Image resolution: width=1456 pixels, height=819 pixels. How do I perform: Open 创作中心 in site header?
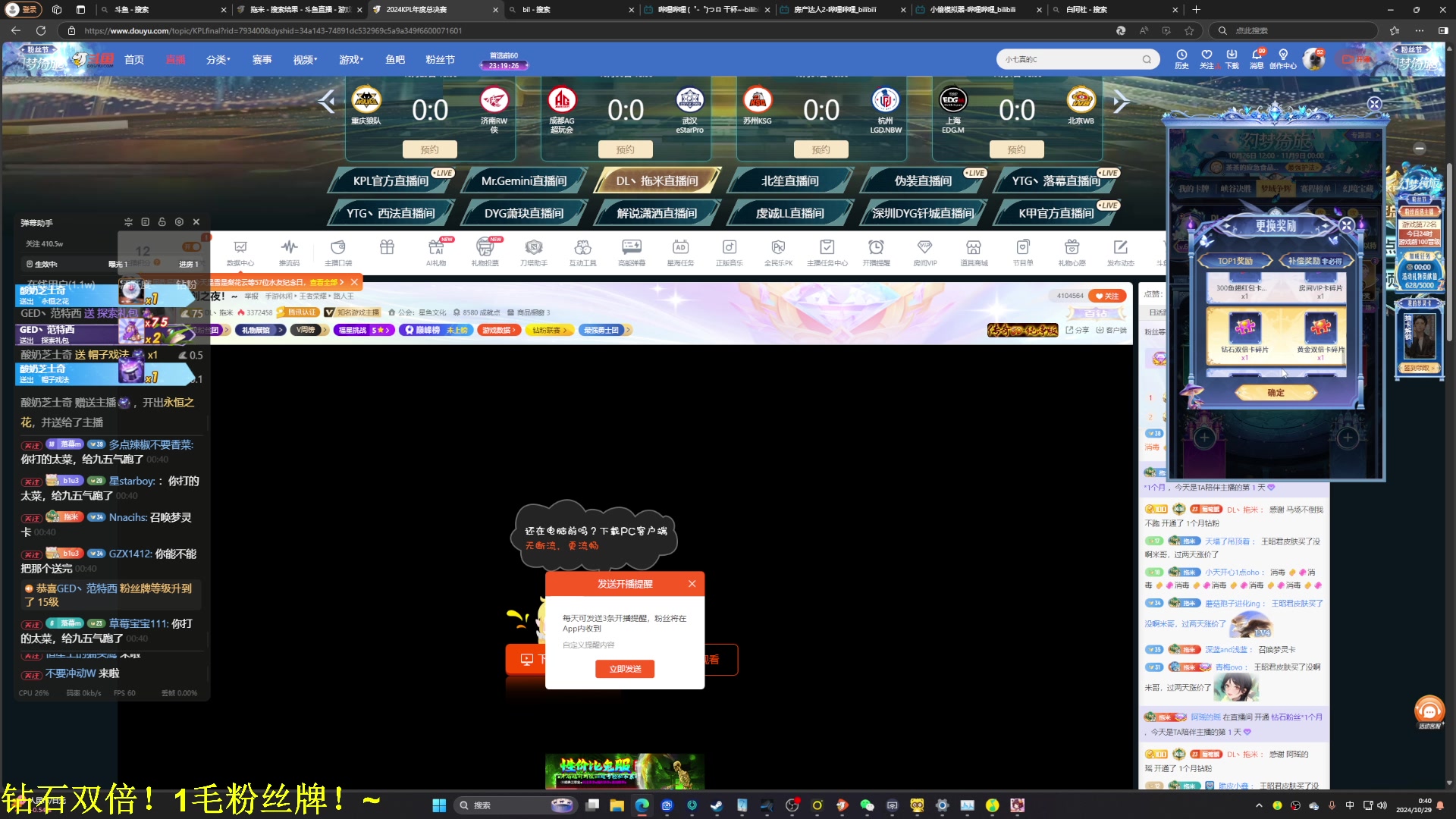pos(1283,59)
